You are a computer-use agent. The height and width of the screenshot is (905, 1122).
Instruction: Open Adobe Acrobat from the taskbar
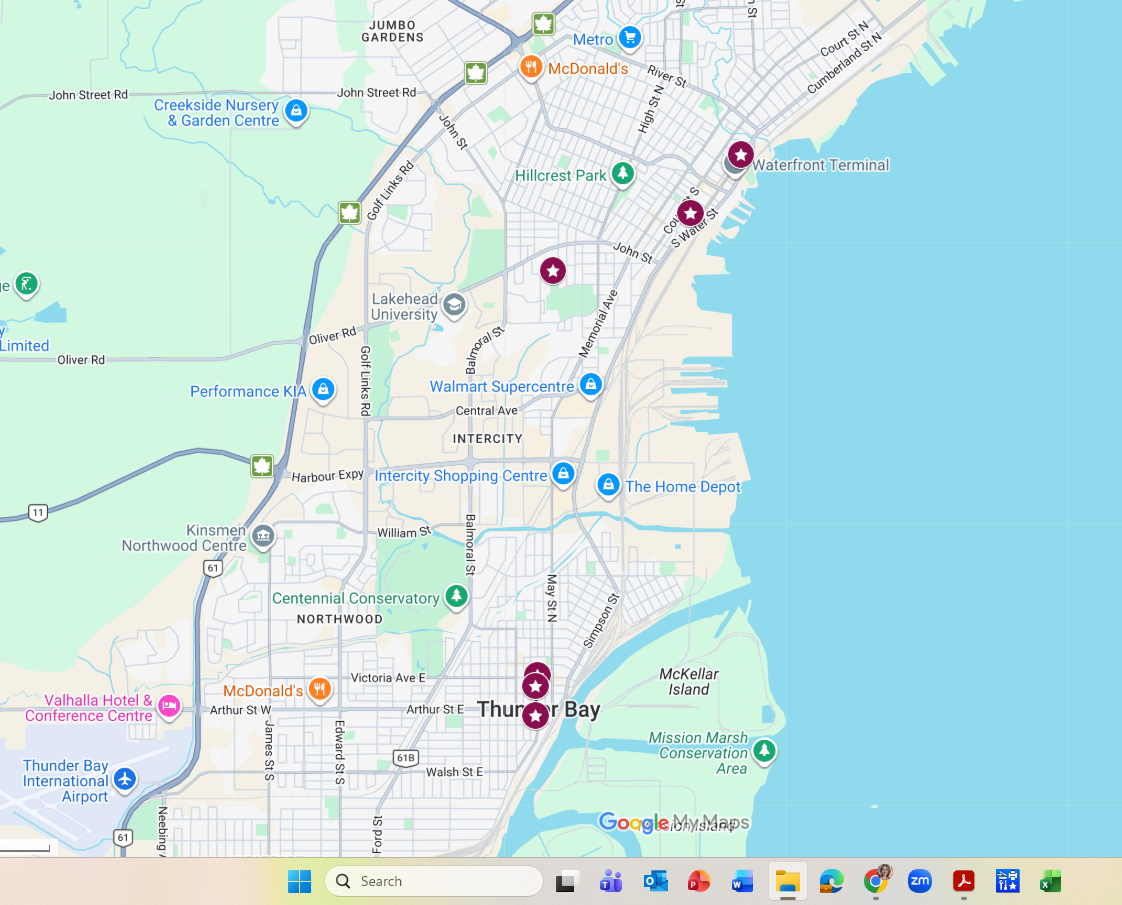pos(964,881)
